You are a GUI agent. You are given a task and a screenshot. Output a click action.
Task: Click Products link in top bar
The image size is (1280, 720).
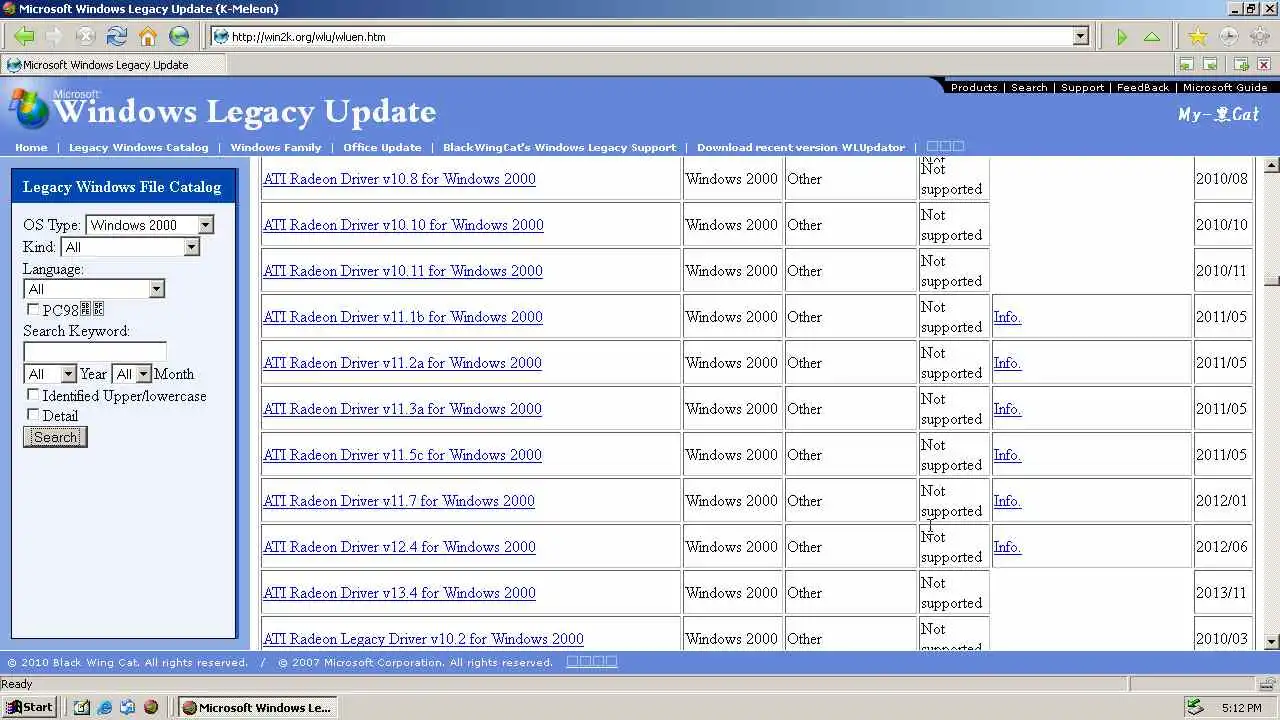tap(974, 88)
